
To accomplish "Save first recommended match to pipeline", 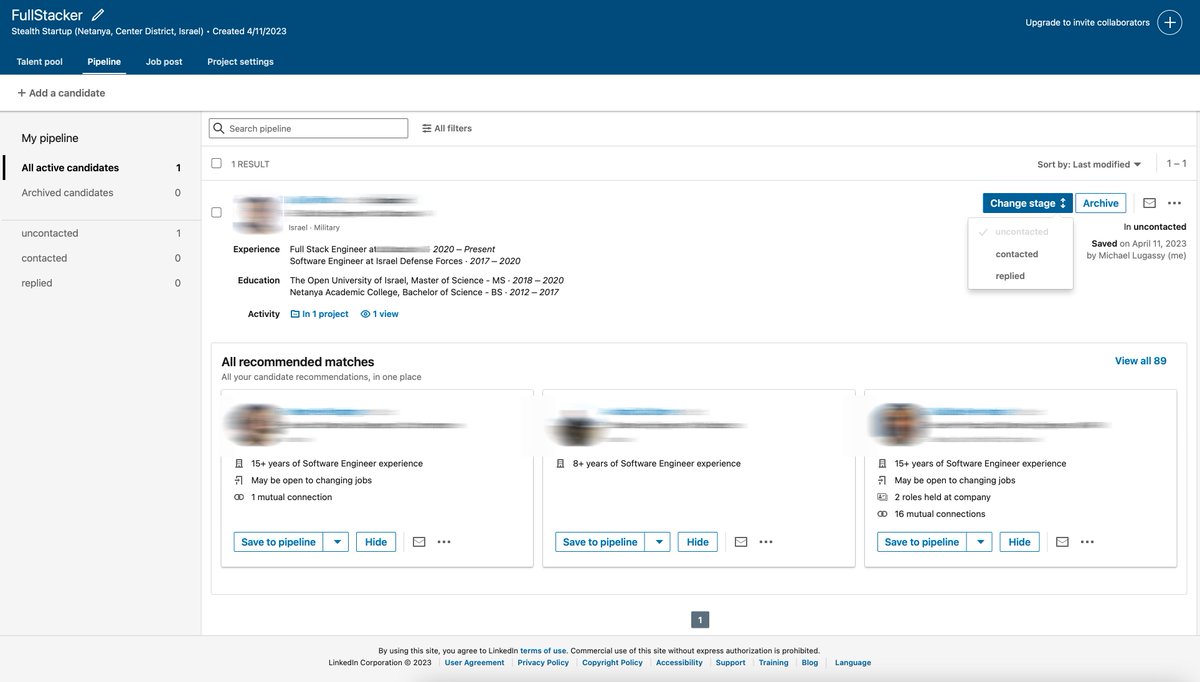I will [279, 542].
